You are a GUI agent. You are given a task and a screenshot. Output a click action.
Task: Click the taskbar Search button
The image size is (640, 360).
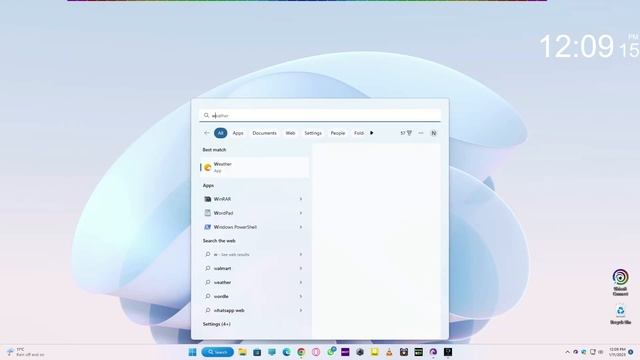(218, 352)
